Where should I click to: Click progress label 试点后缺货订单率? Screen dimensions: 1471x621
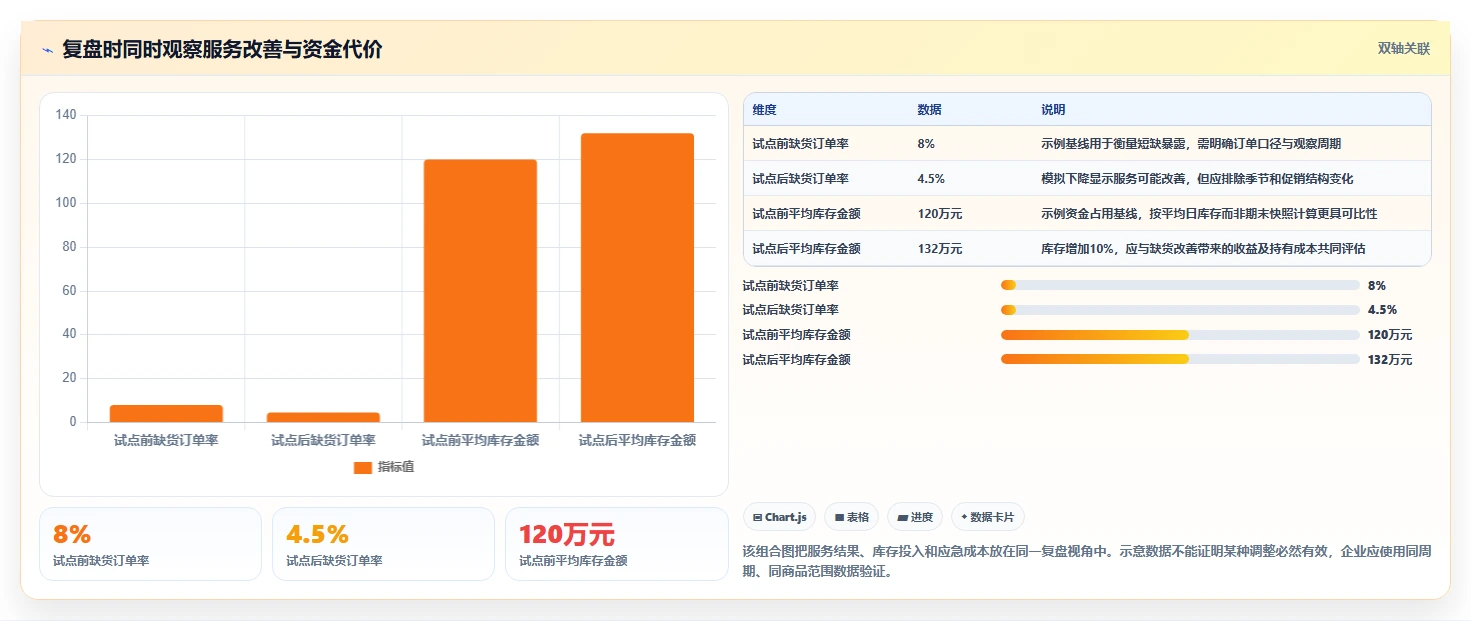791,310
